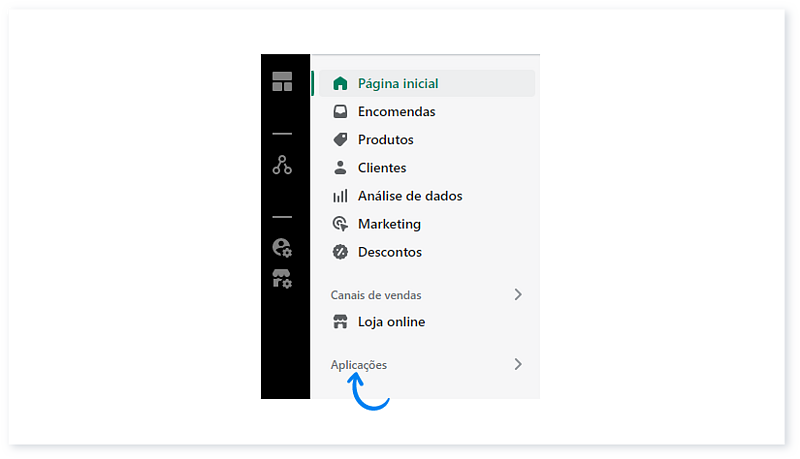Click the Loja online storefront icon

pyautogui.click(x=340, y=322)
